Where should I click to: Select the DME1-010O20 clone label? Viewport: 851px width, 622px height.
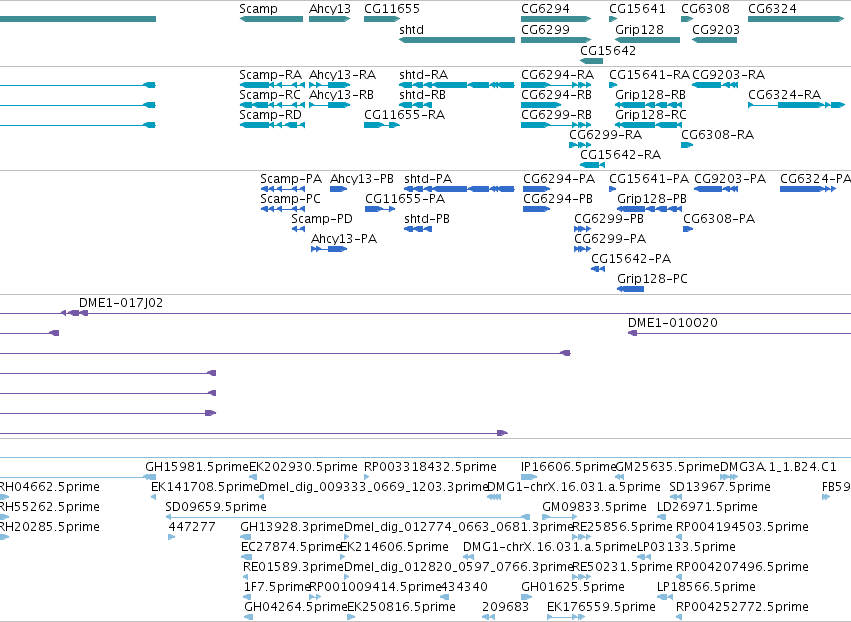[672, 323]
